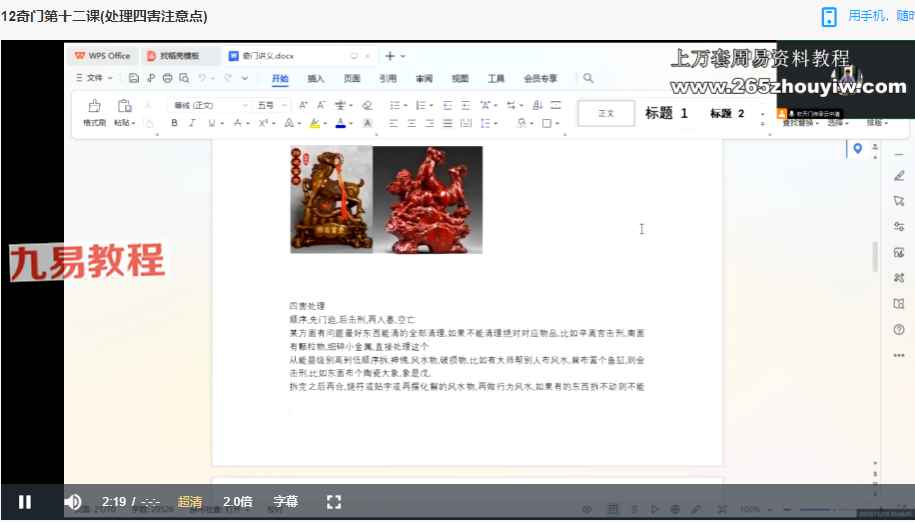Viewport: 915px width, 522px height.
Task: Click the character shading icon
Action: pos(367,123)
